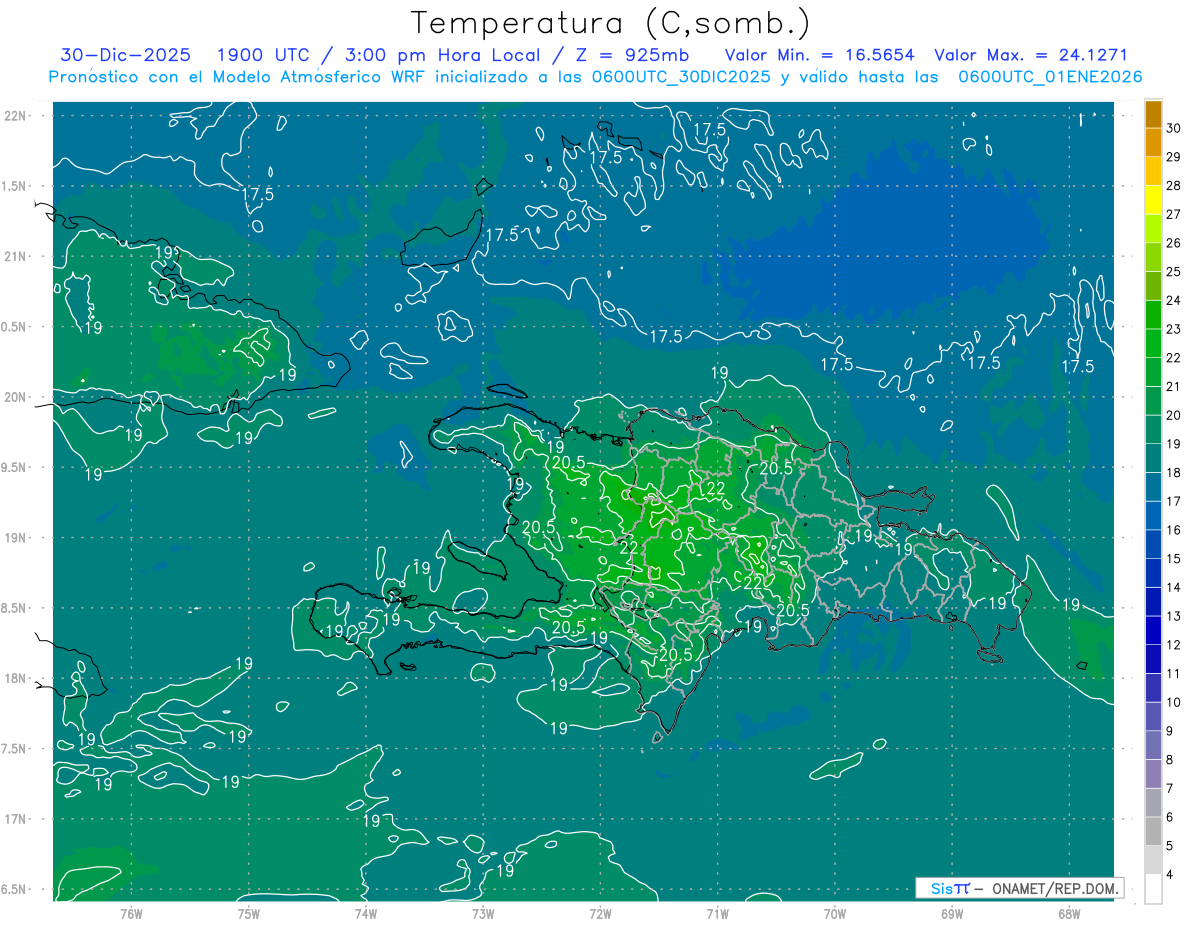Pick the blue legend band between 16 and 17
Screen dimensions: 1200x927
click(1153, 516)
